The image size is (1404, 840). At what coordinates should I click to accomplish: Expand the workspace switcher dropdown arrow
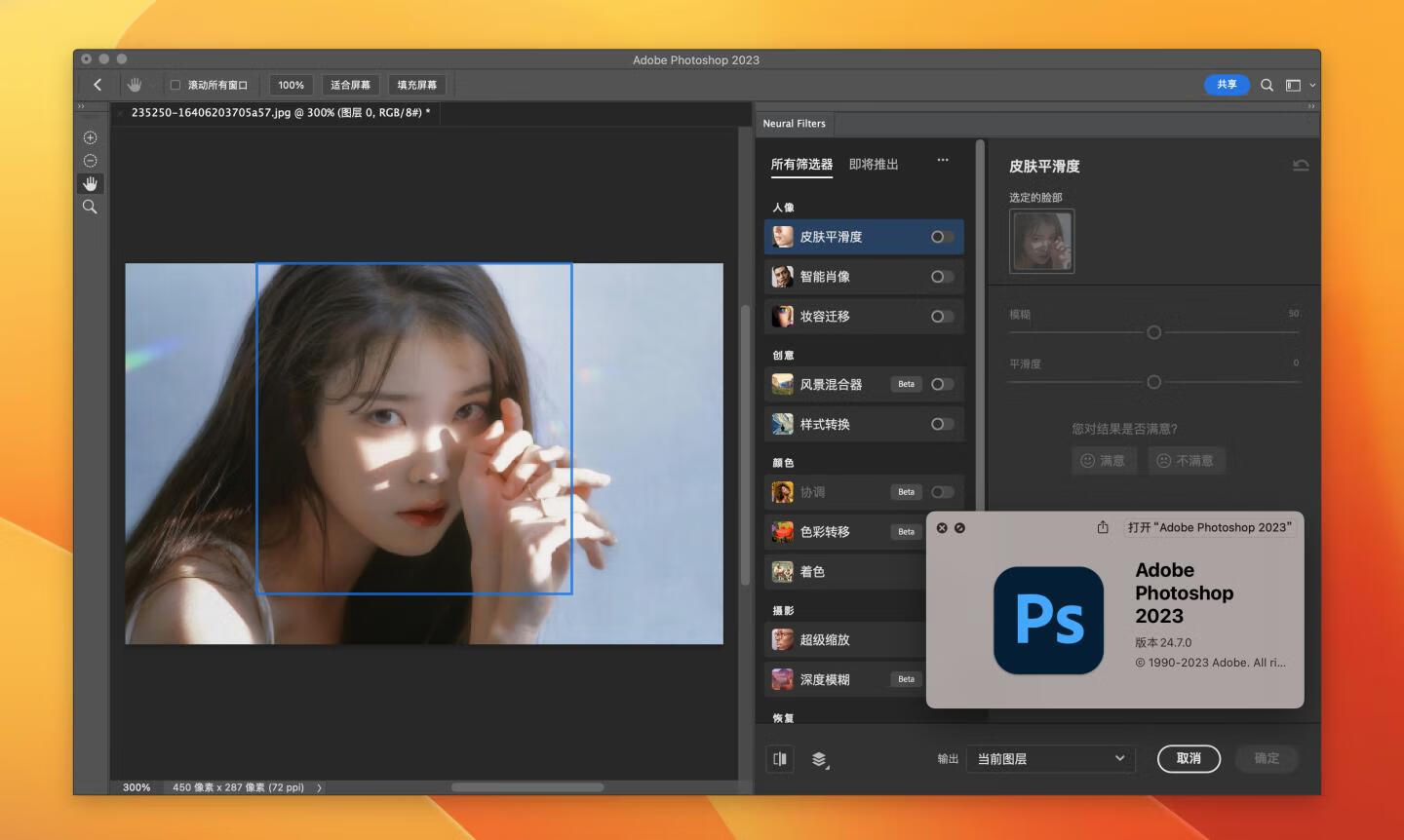tap(1312, 86)
